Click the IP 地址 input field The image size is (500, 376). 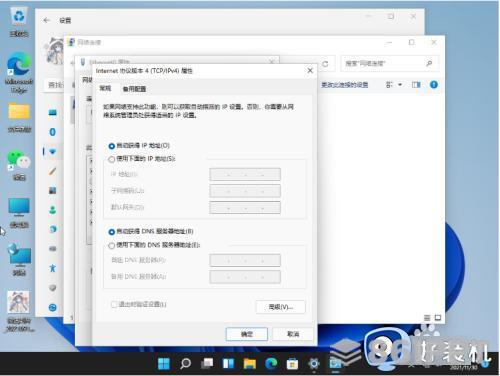245,174
